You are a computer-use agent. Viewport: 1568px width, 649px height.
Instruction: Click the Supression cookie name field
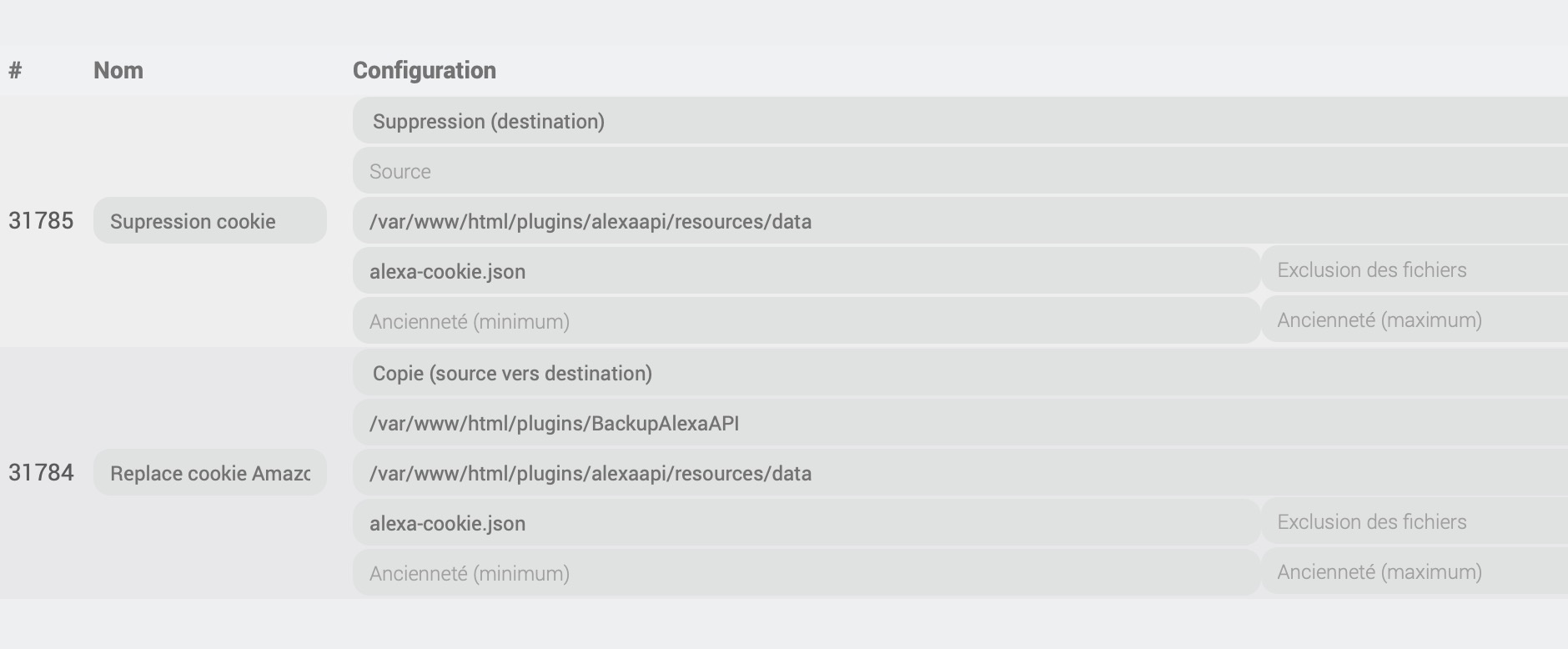209,221
